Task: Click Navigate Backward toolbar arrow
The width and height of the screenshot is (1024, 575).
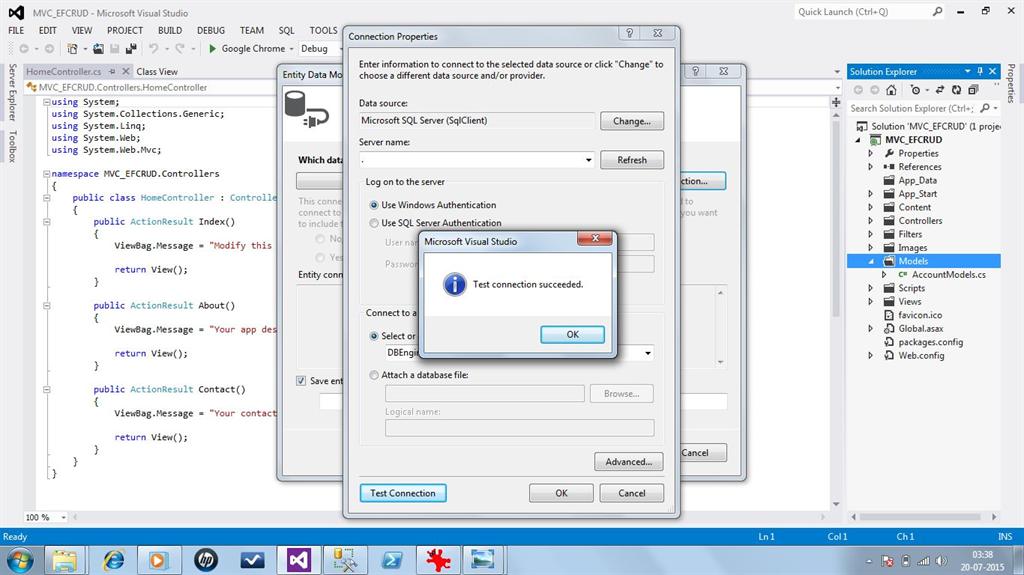Action: coord(24,49)
